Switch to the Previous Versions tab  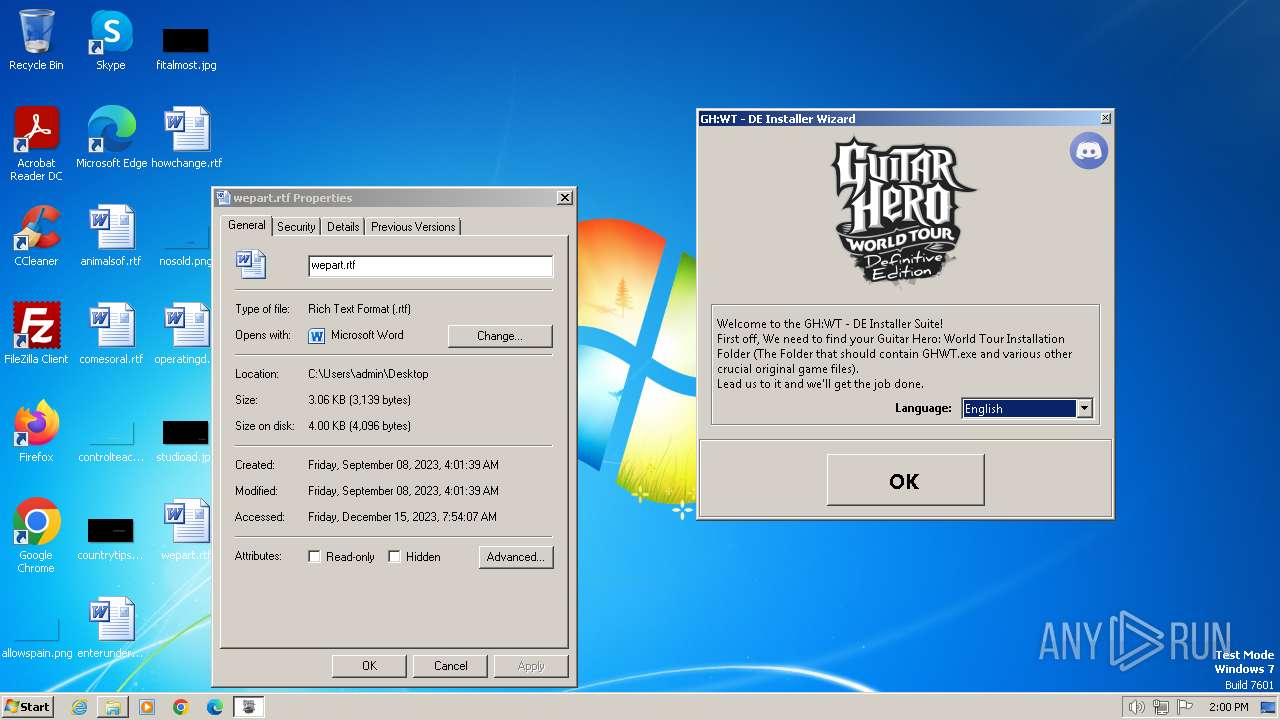click(x=413, y=227)
